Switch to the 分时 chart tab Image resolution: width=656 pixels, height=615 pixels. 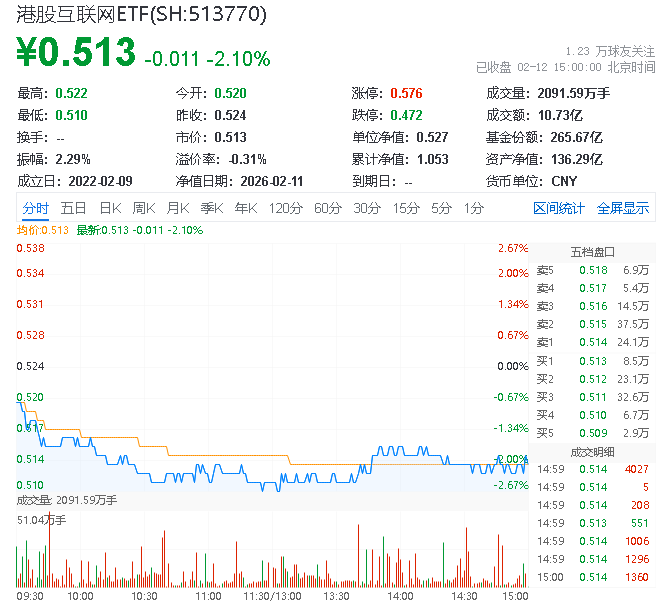point(36,208)
